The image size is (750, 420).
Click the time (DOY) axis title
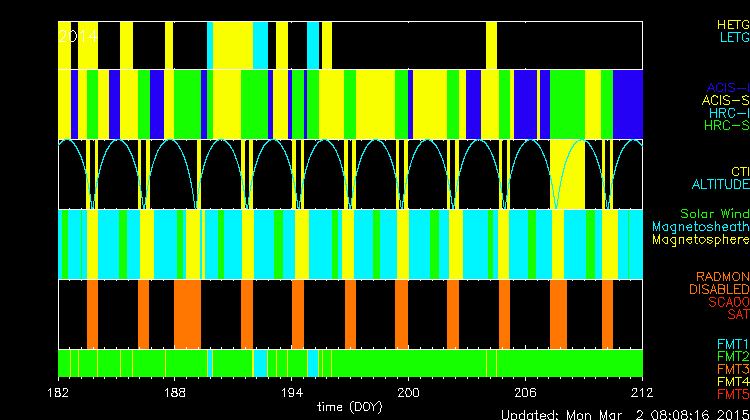click(x=350, y=406)
